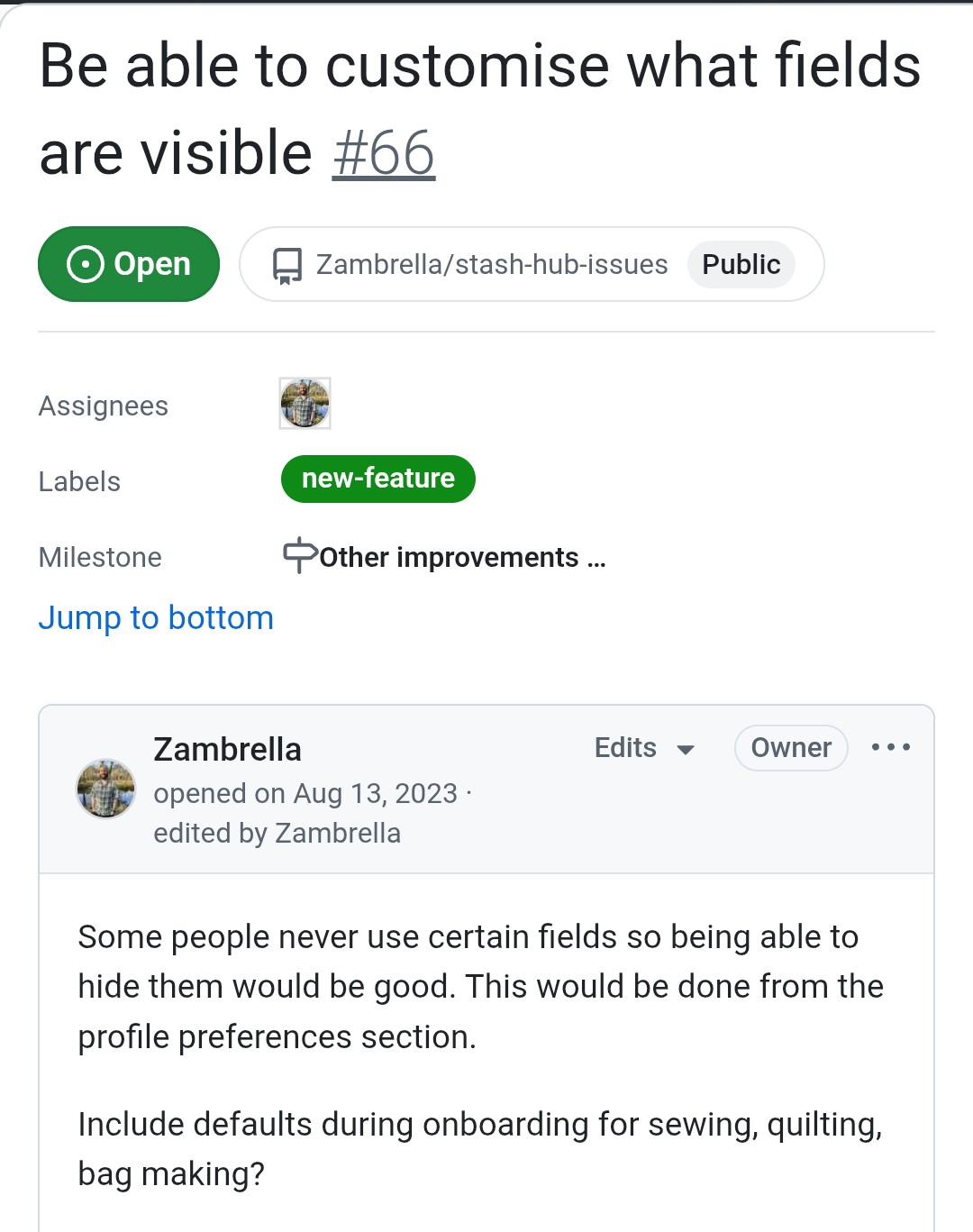
Task: Click Zambrella's avatar beside the comment
Action: (x=105, y=789)
